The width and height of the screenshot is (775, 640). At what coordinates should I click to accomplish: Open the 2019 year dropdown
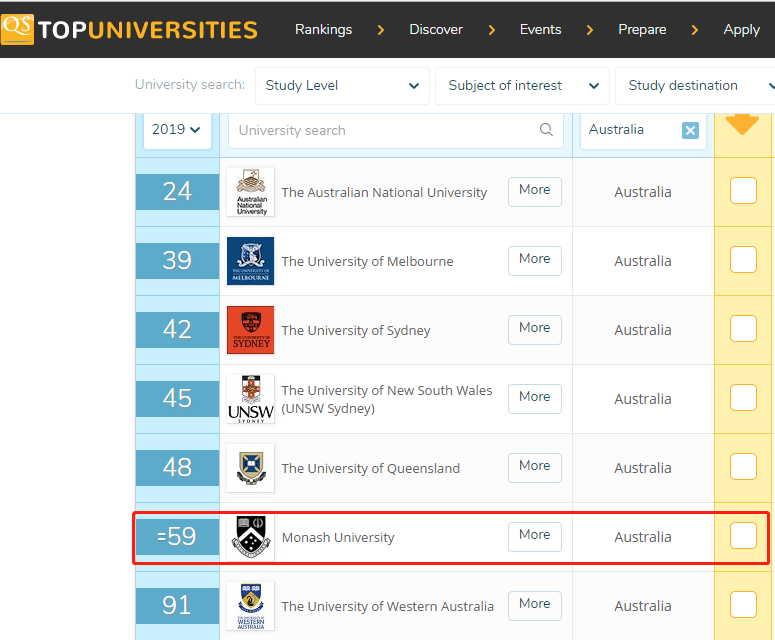tap(176, 130)
